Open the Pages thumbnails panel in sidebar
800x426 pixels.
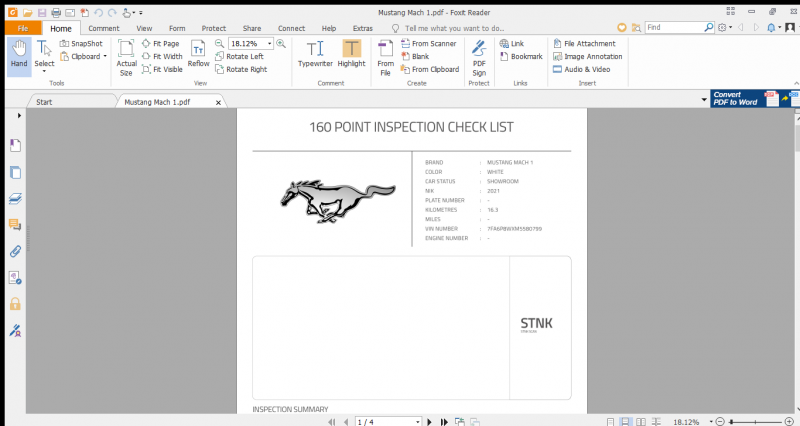tap(15, 172)
